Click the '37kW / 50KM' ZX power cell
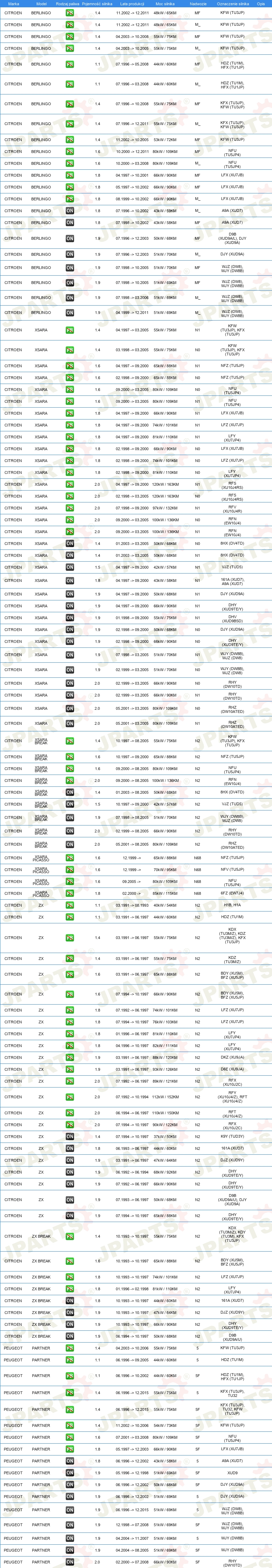 click(x=165, y=1137)
